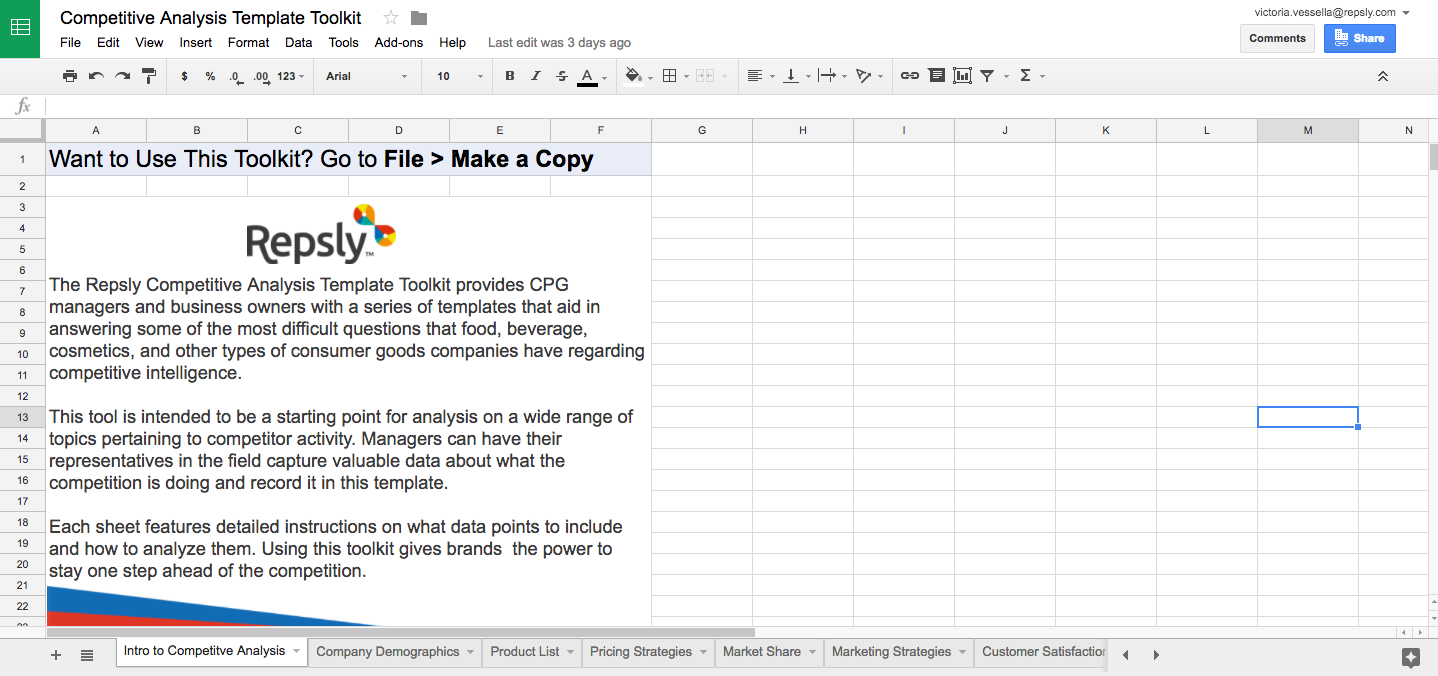Open horizontal align options
Image resolution: width=1438 pixels, height=676 pixels.
point(760,76)
